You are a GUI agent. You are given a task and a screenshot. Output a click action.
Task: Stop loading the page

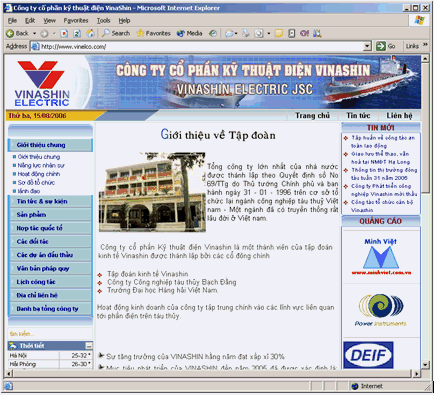[64, 33]
